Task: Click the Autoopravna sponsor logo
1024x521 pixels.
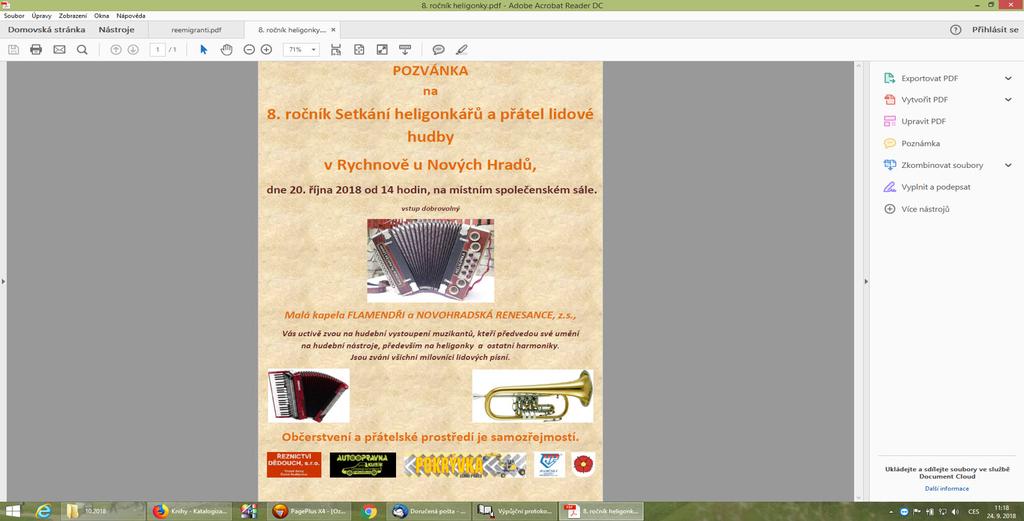Action: pyautogui.click(x=362, y=465)
